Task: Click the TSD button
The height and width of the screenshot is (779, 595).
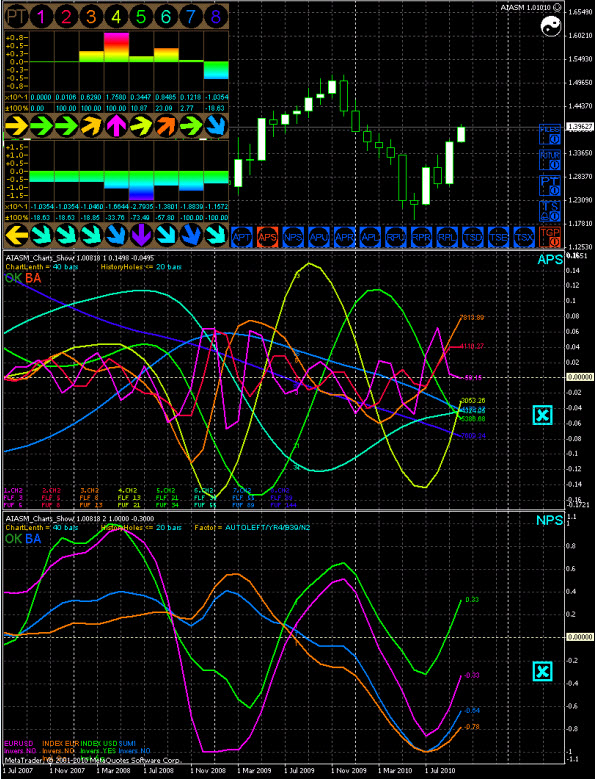Action: [473, 237]
